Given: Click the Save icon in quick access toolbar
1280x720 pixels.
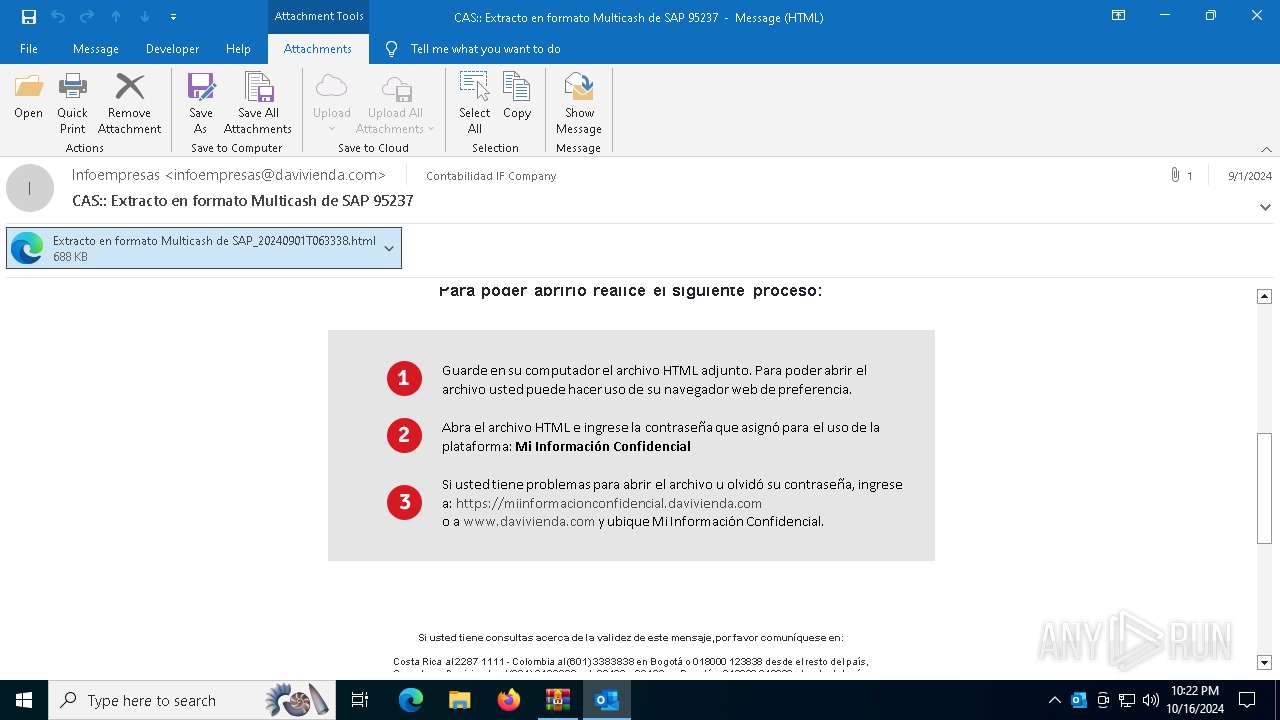Looking at the screenshot, I should pos(29,17).
